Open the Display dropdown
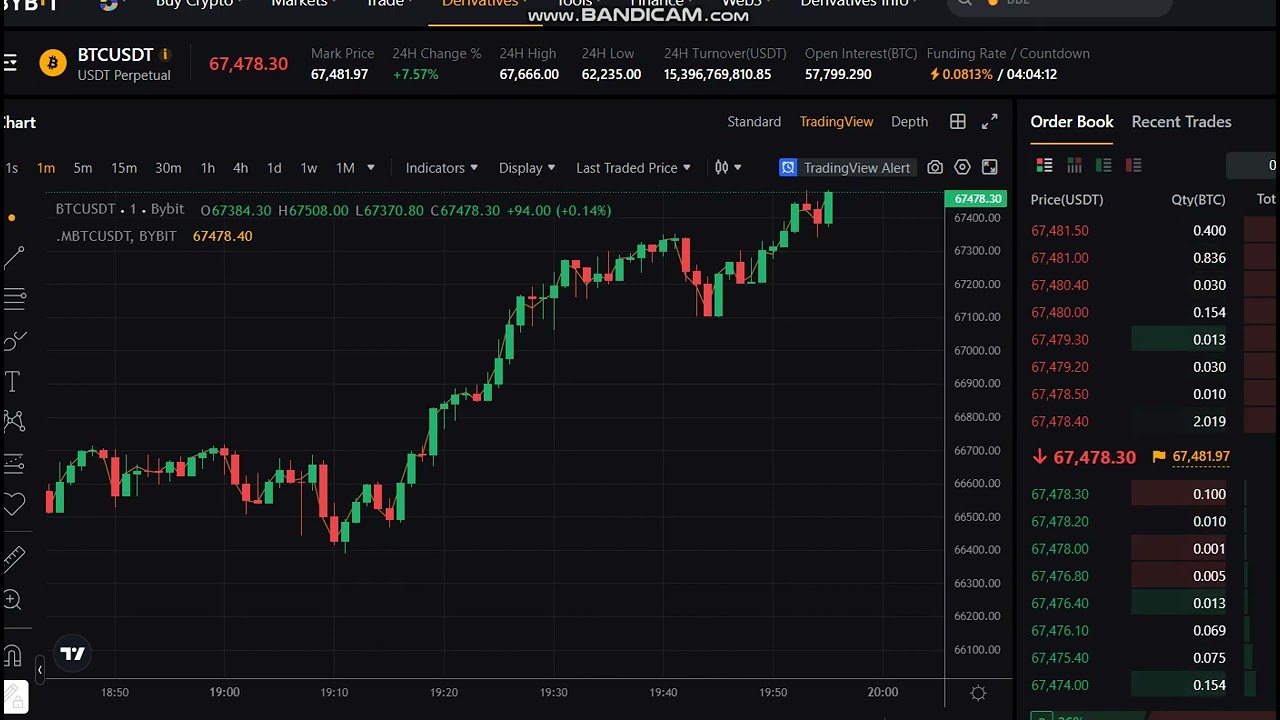The height and width of the screenshot is (720, 1280). [x=527, y=168]
